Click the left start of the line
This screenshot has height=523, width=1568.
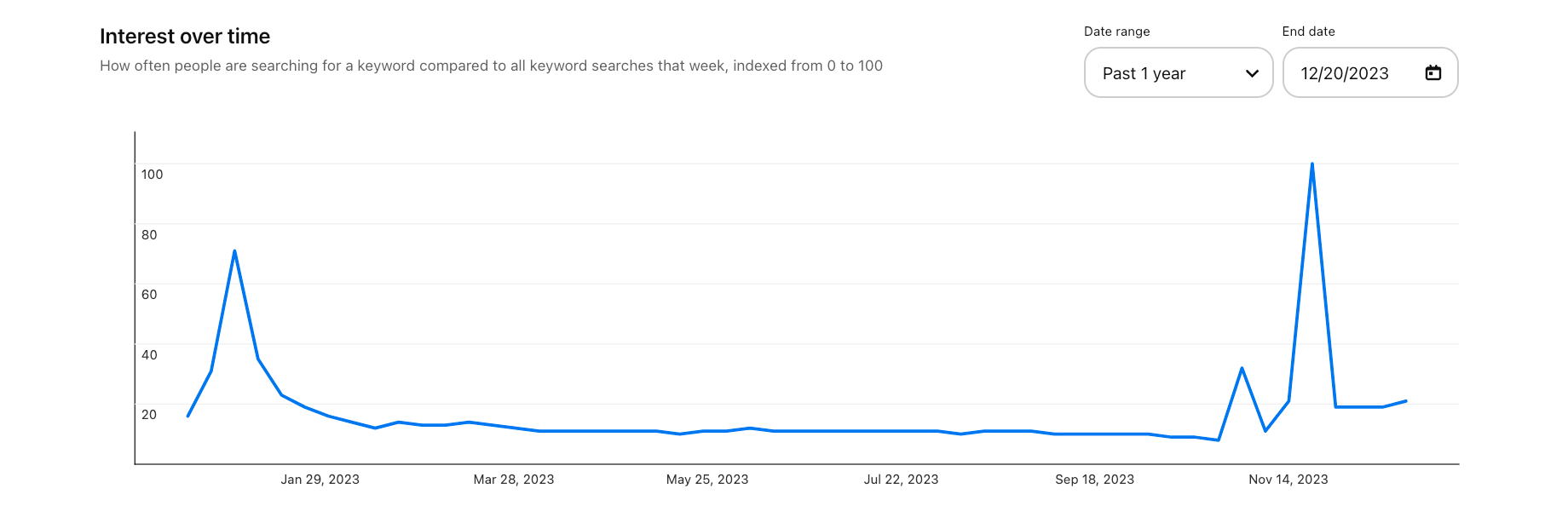click(x=188, y=416)
